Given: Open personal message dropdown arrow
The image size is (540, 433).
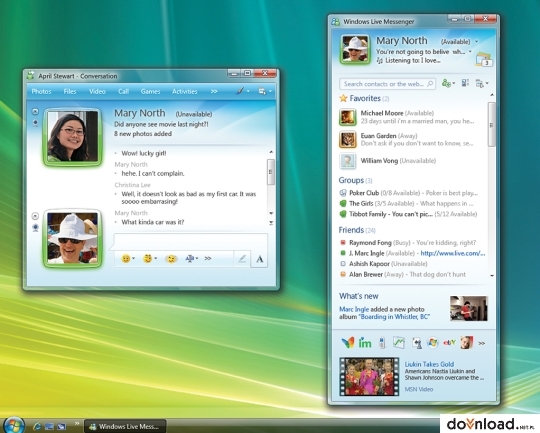Looking at the screenshot, I should 470,52.
